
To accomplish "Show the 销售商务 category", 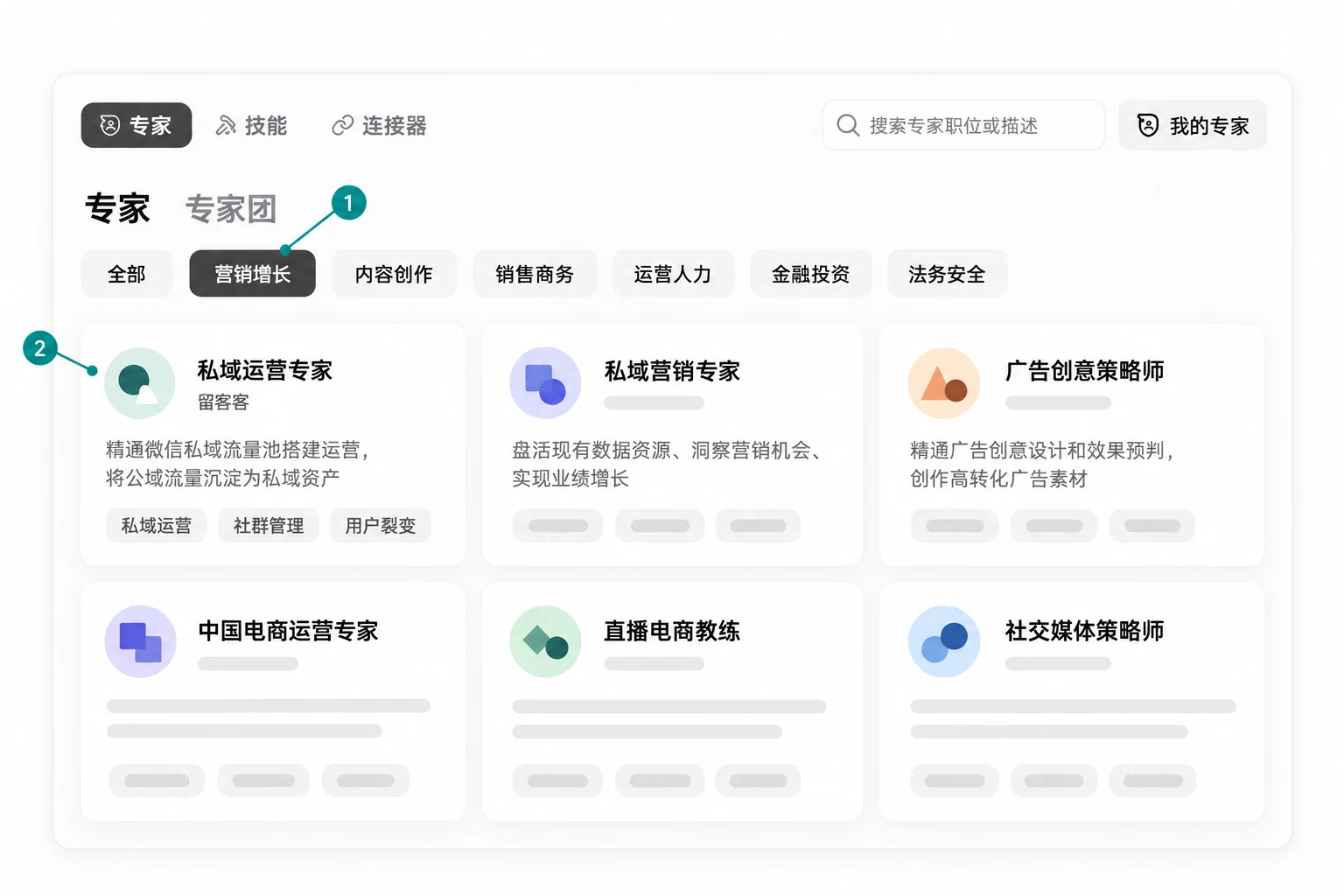I will pos(535,274).
